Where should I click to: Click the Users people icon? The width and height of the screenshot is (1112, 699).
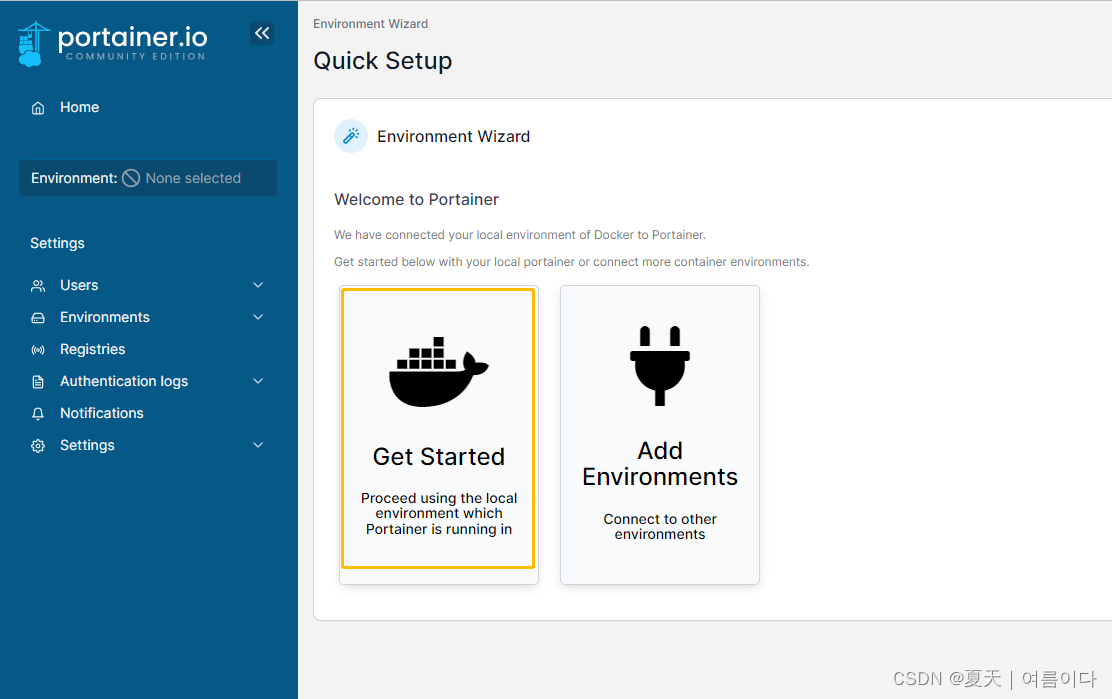pyautogui.click(x=38, y=286)
